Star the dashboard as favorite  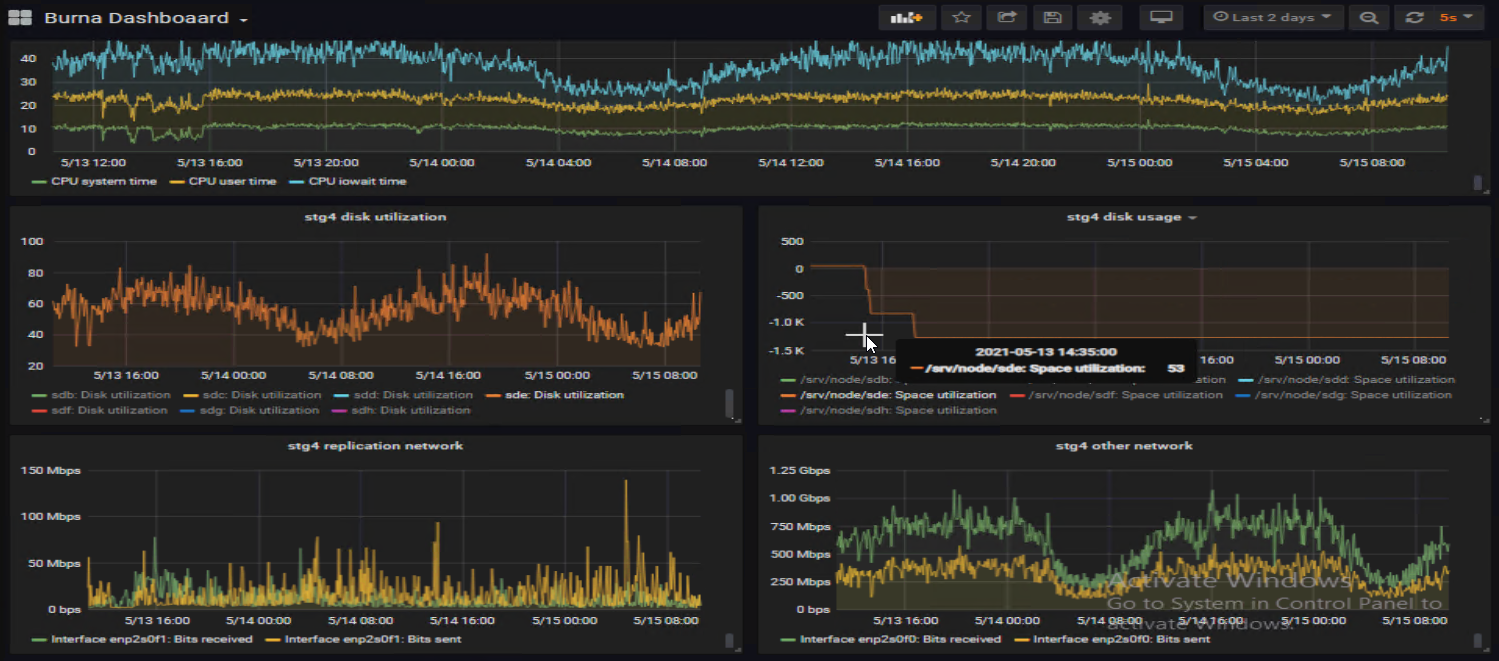[961, 18]
